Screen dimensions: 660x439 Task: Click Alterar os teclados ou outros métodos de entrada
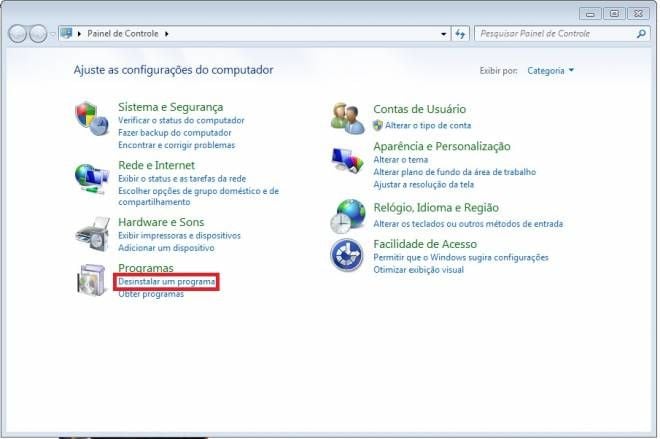coord(468,223)
